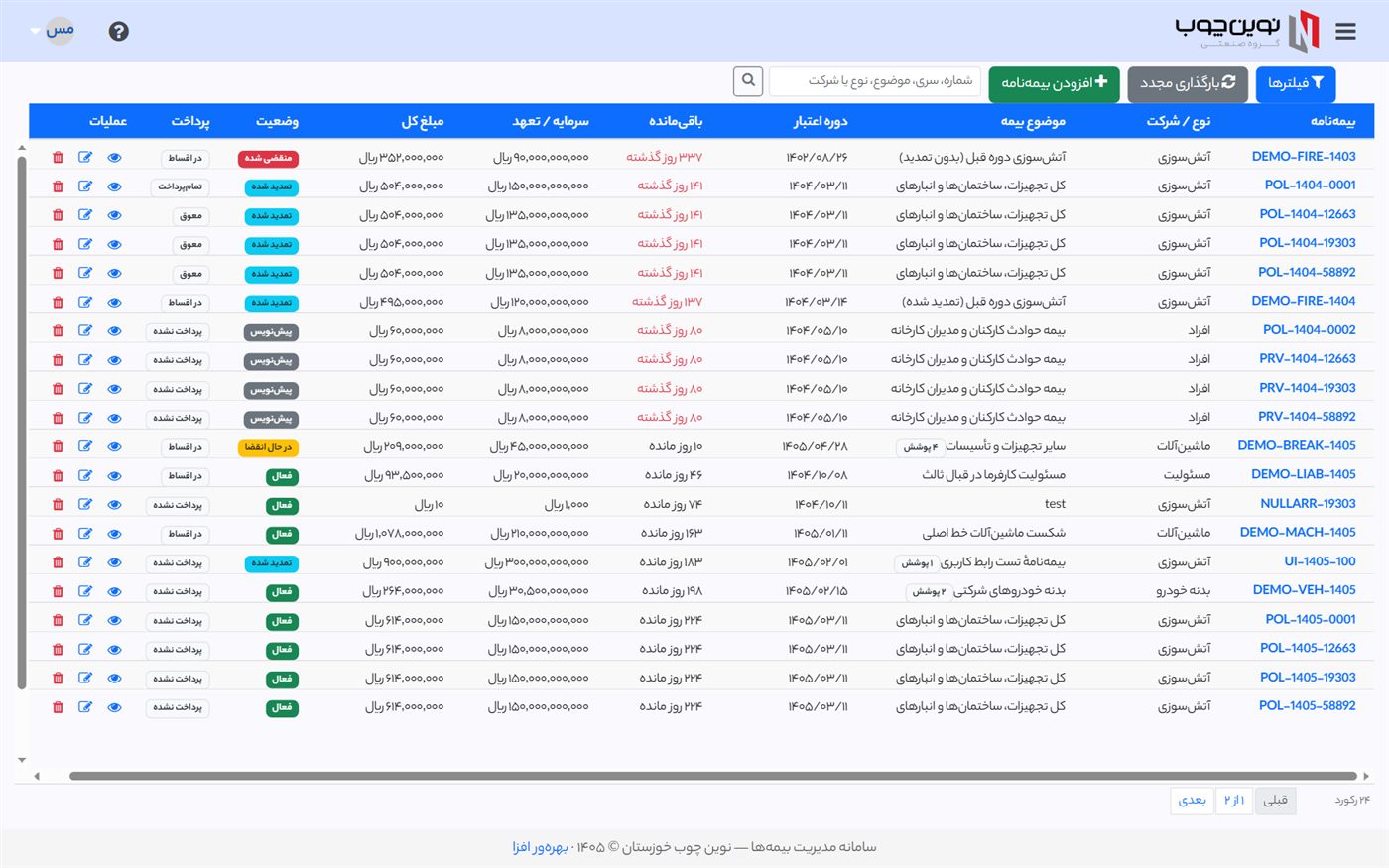
Task: Open the hamburger menu icon
Action: coord(1345,32)
